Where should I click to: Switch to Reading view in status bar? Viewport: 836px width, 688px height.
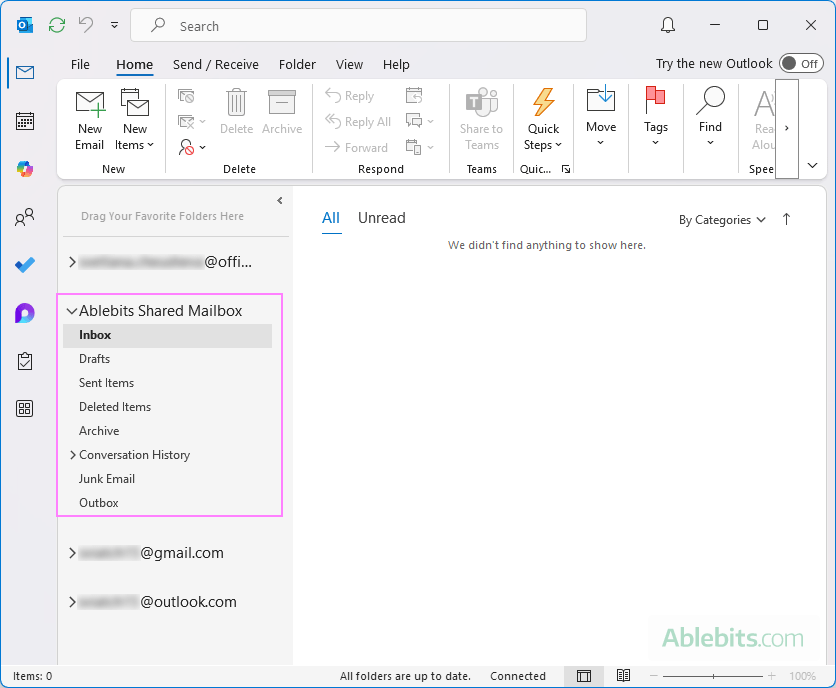point(623,676)
